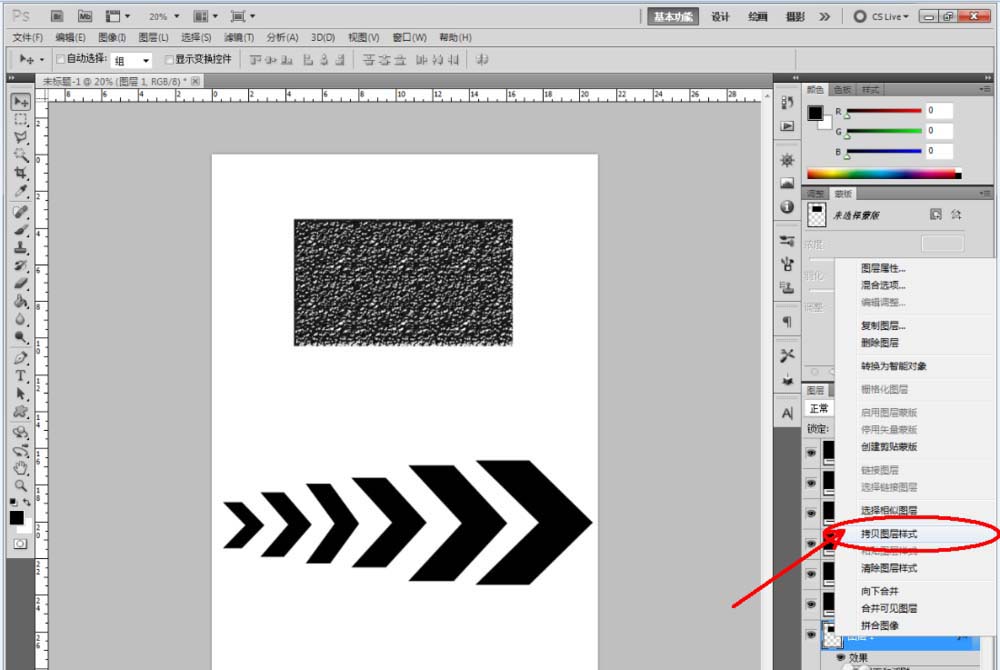Check the 显示变换控件 option
The width and height of the screenshot is (1000, 670).
[x=169, y=60]
